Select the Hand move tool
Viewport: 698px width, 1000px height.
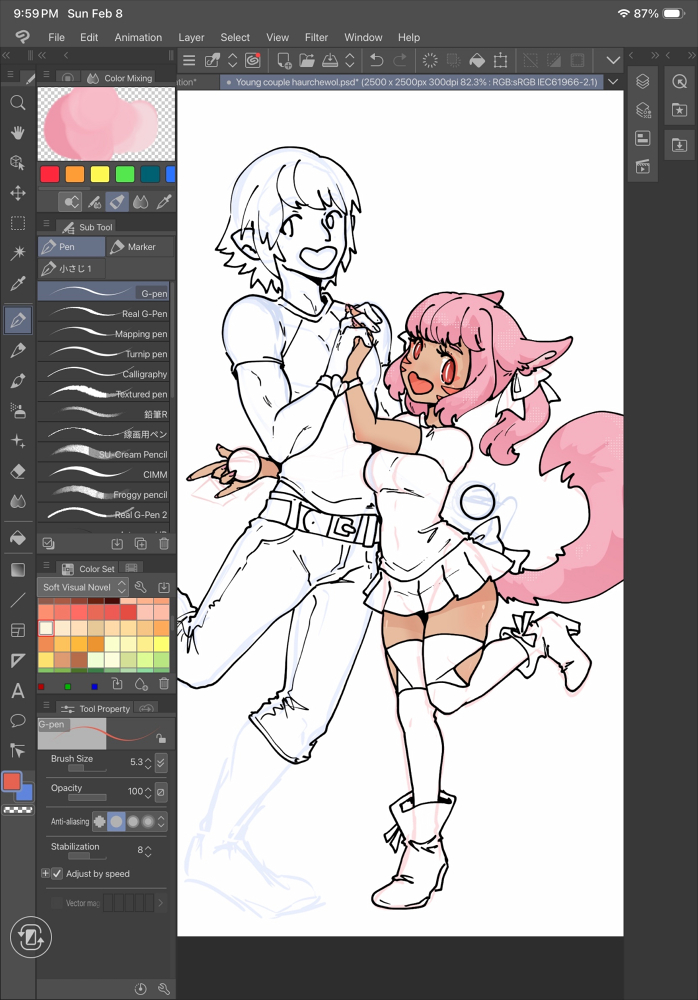coord(18,132)
